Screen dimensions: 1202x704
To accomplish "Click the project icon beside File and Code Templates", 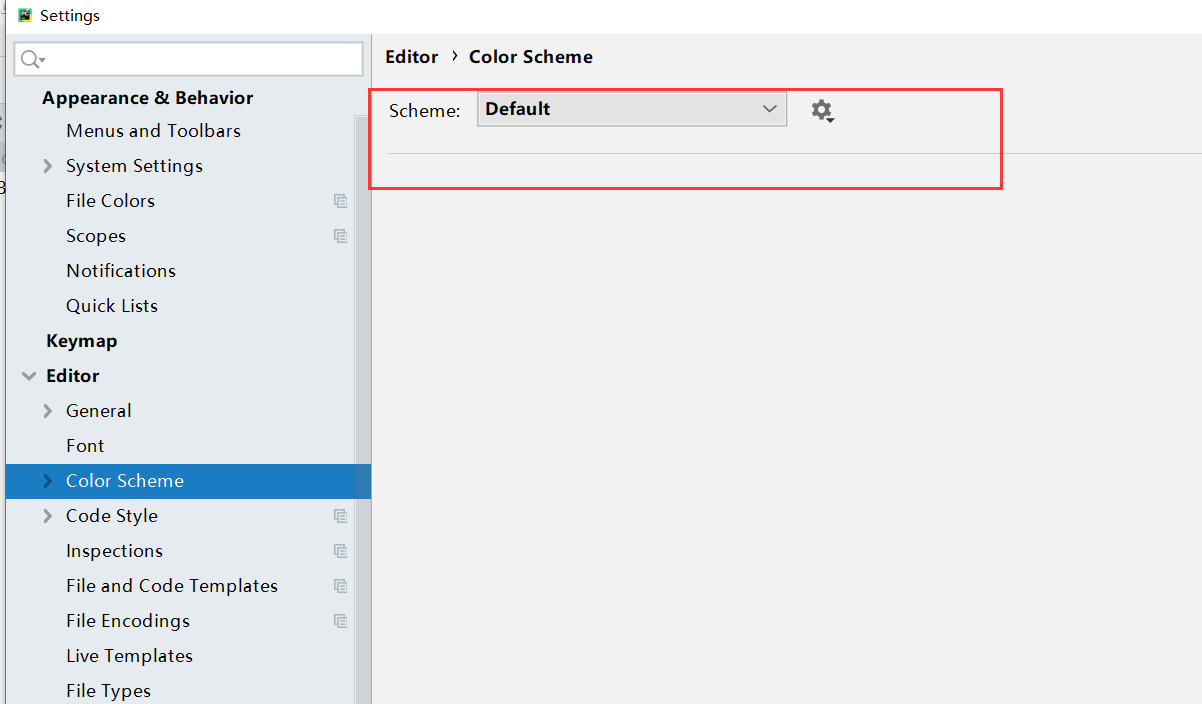I will click(340, 586).
